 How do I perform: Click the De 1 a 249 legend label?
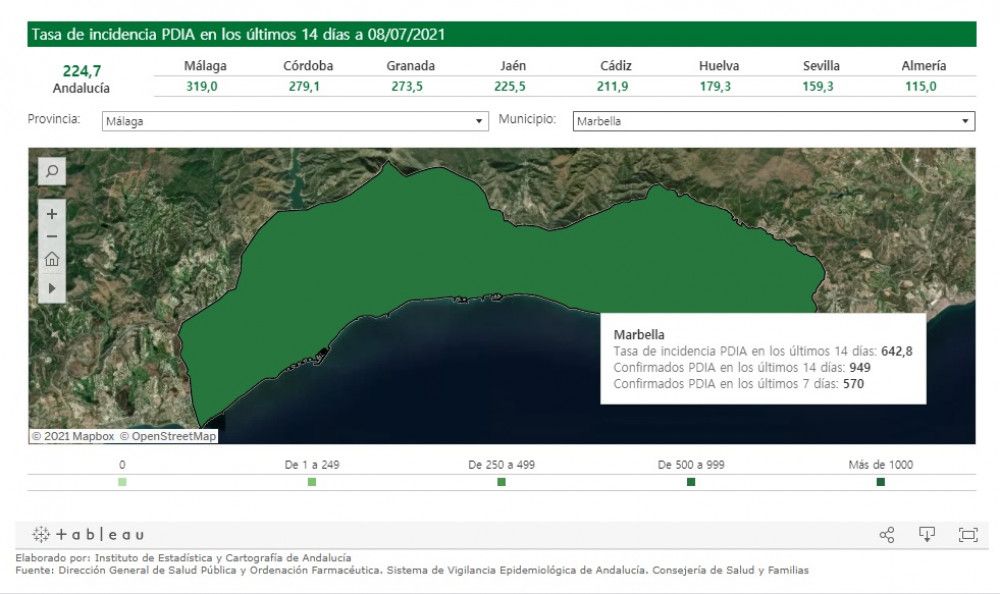point(312,464)
